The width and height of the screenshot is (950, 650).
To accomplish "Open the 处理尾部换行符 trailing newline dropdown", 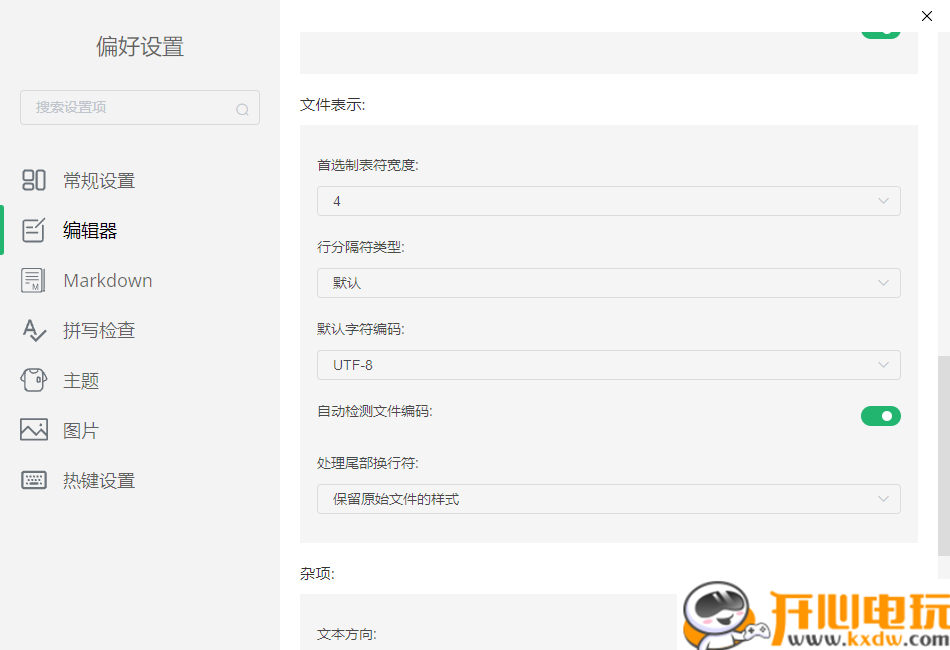I will pos(608,498).
